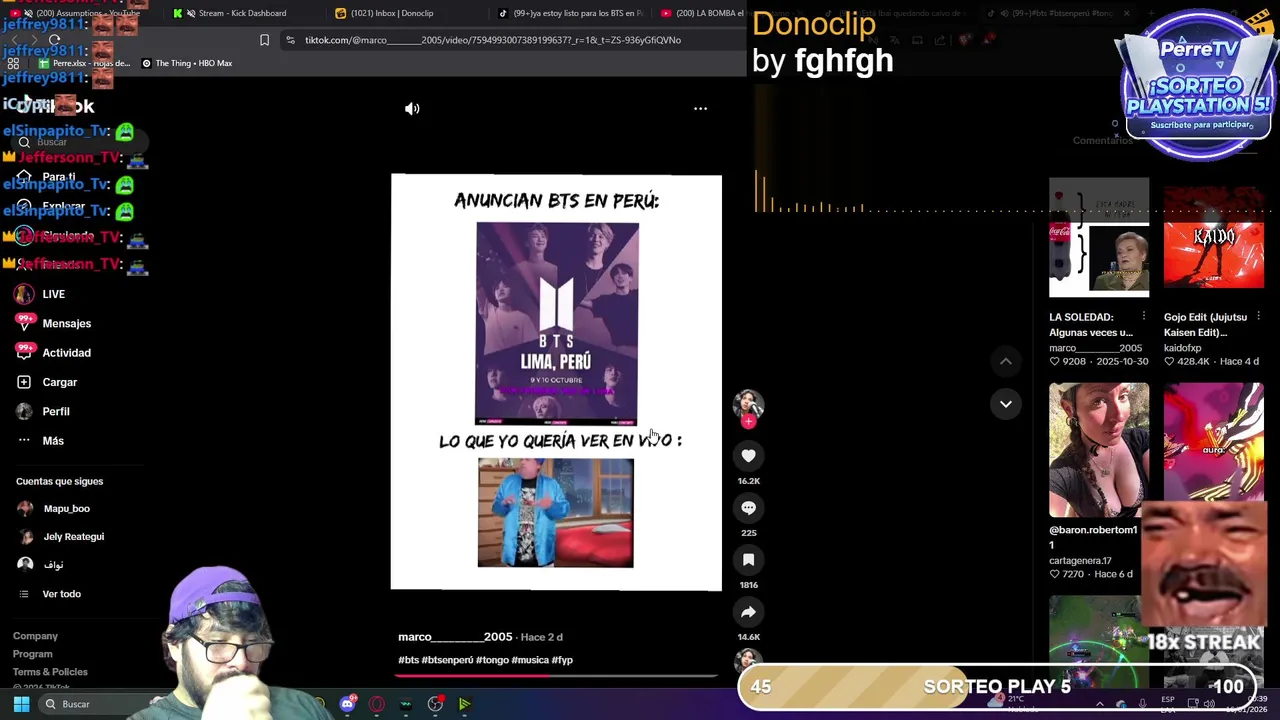Click the #fyp hashtag

pyautogui.click(x=562, y=660)
